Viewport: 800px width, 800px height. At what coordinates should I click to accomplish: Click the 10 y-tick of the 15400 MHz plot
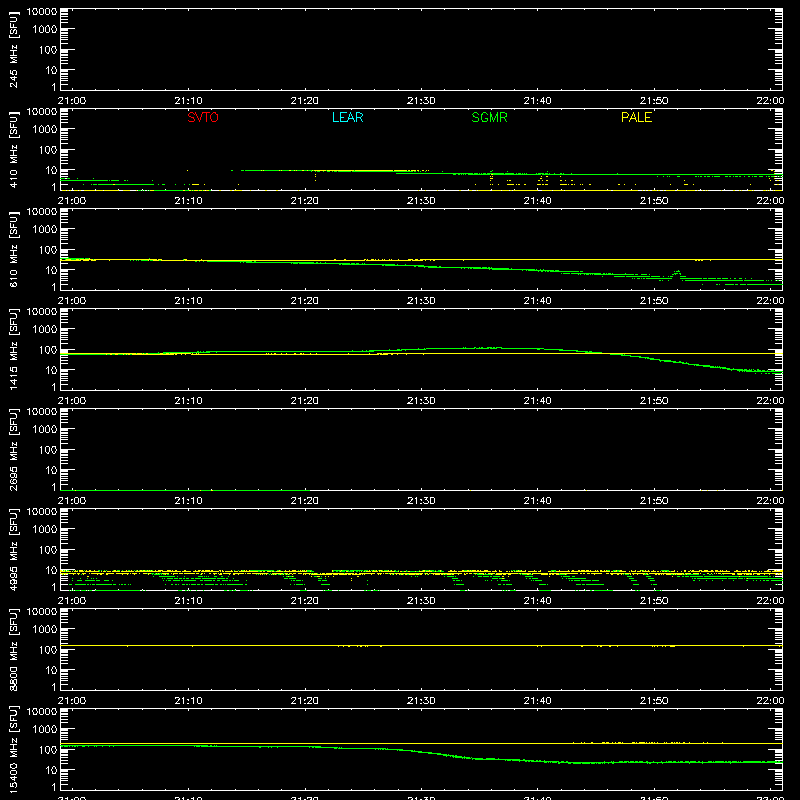tap(51, 770)
